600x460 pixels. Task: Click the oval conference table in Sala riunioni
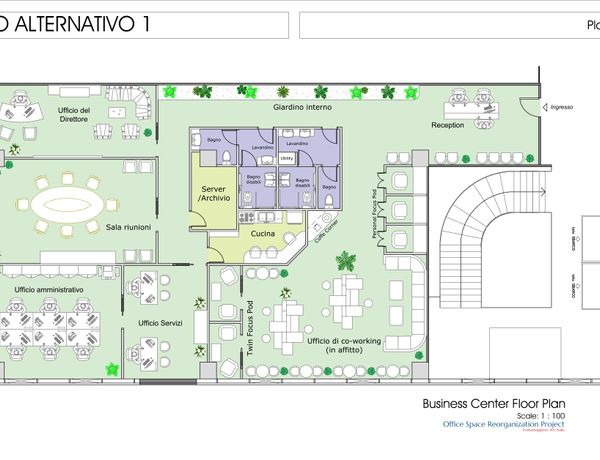click(66, 207)
